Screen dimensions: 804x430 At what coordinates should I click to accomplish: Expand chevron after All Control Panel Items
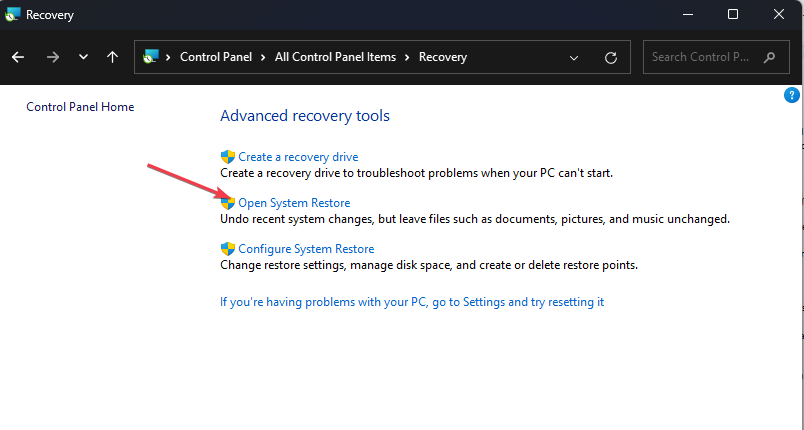pyautogui.click(x=407, y=57)
